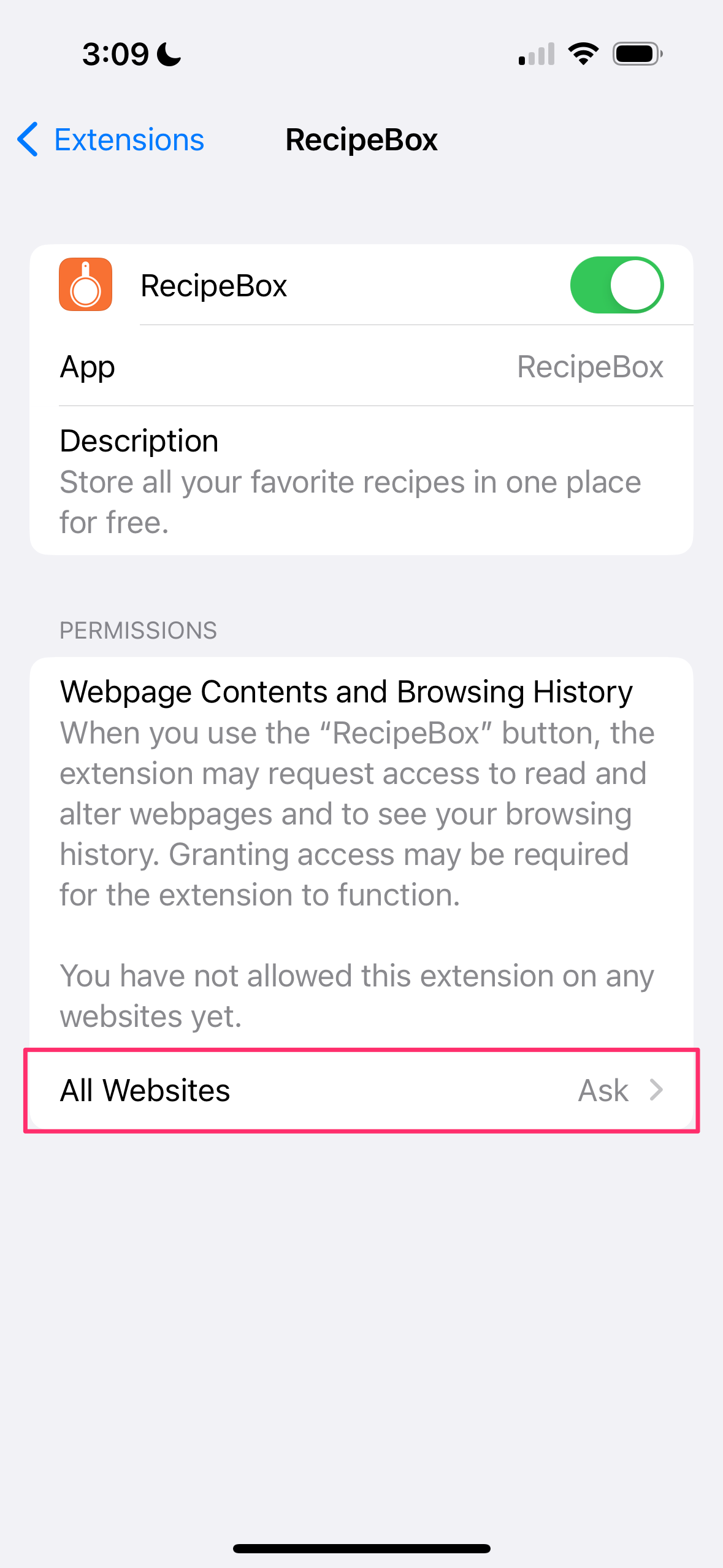Open the All Websites permission row
The image size is (723, 1568).
(x=362, y=1090)
